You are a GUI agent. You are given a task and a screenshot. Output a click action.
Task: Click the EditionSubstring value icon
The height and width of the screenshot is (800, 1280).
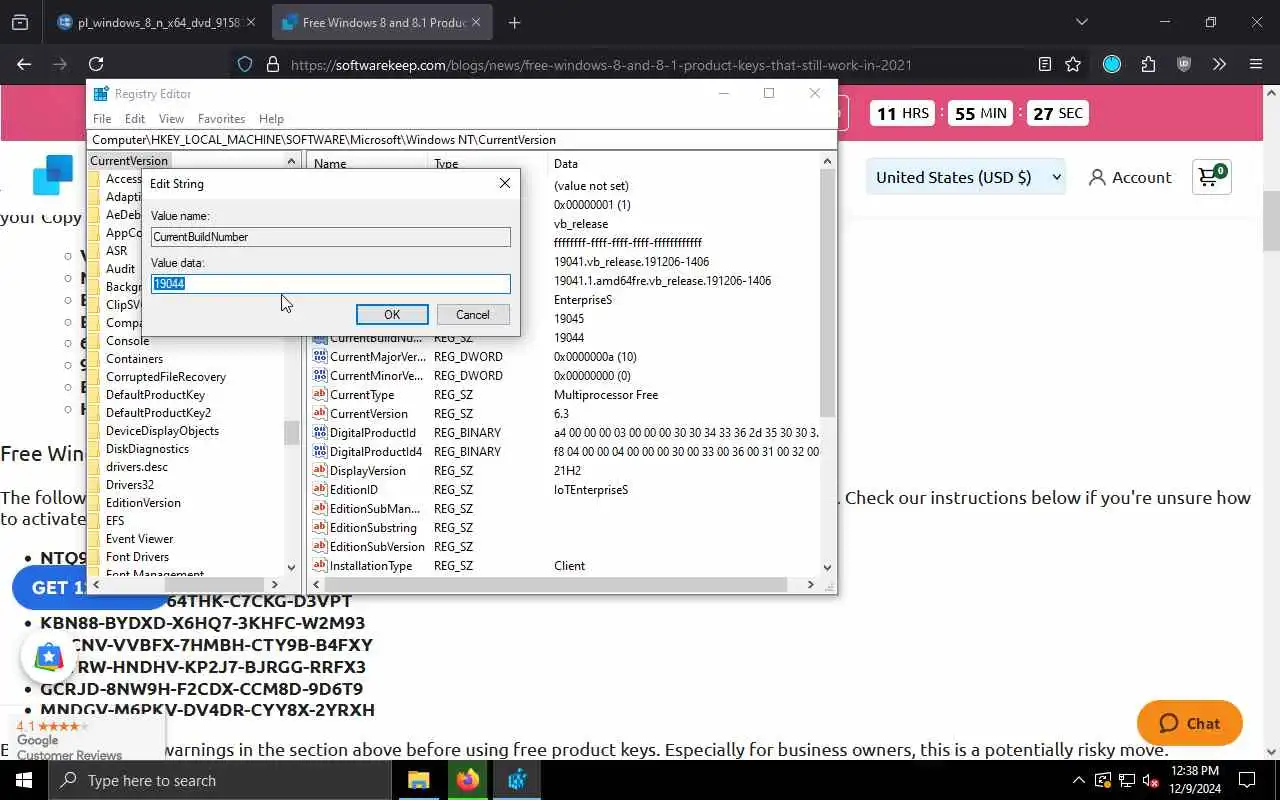tap(320, 528)
